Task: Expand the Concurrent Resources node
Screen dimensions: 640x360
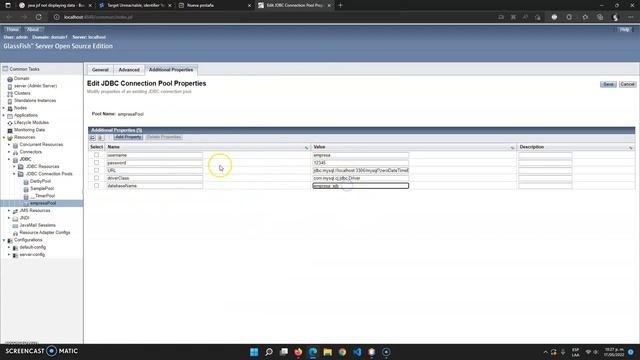Action: [9, 145]
